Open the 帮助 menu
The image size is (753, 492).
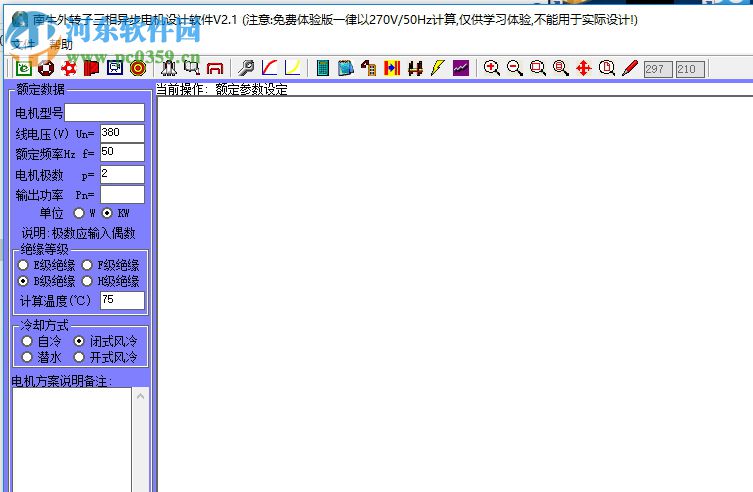61,44
